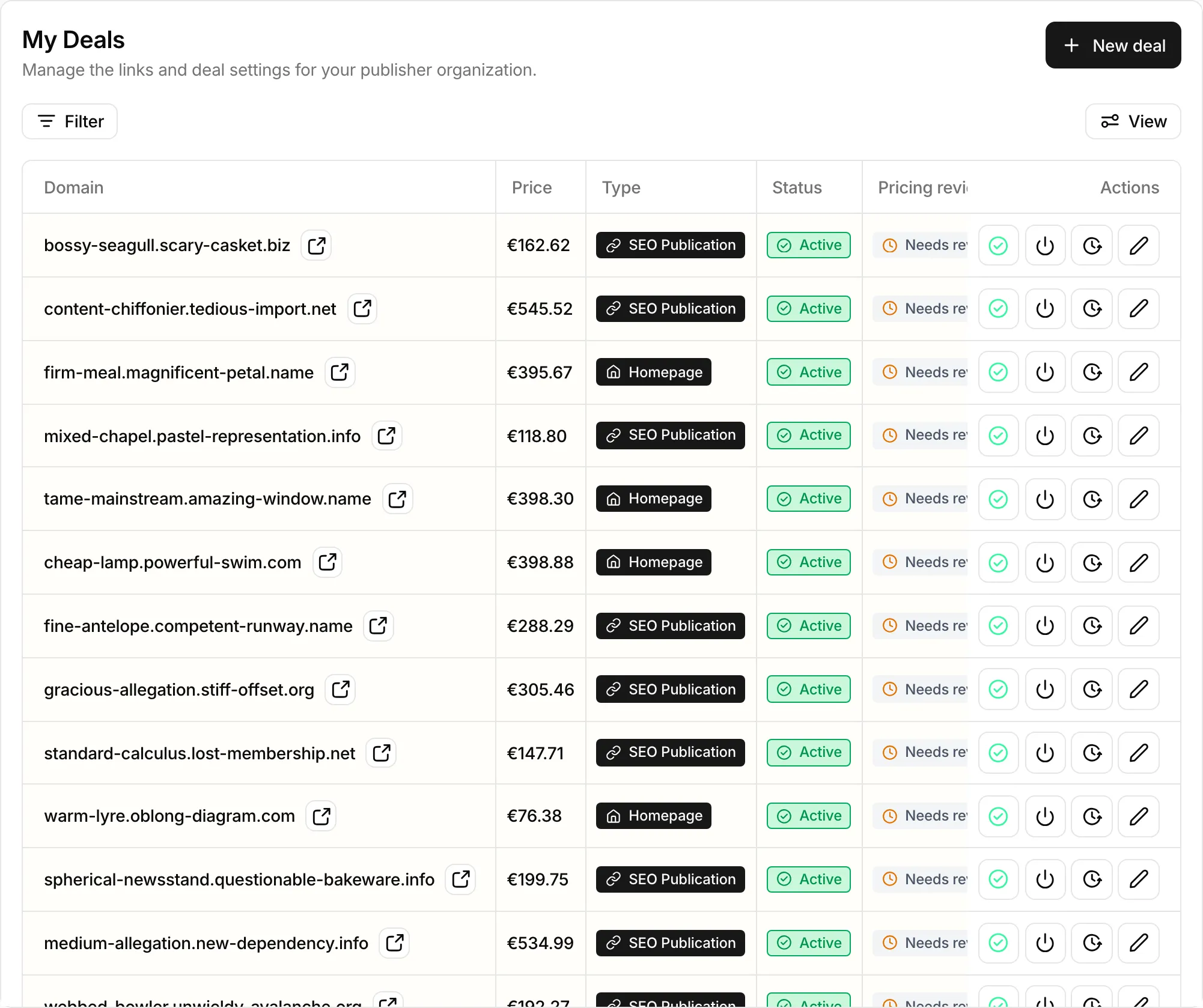Click domain text standard-calculus.lost-membership.net
The image size is (1203, 1008).
click(199, 753)
